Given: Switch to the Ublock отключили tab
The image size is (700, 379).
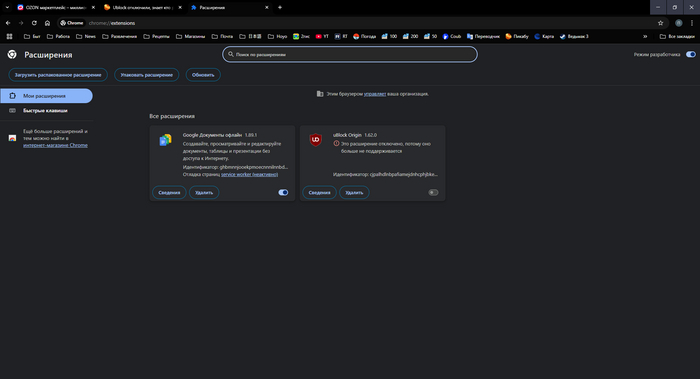Looking at the screenshot, I should click(x=142, y=8).
